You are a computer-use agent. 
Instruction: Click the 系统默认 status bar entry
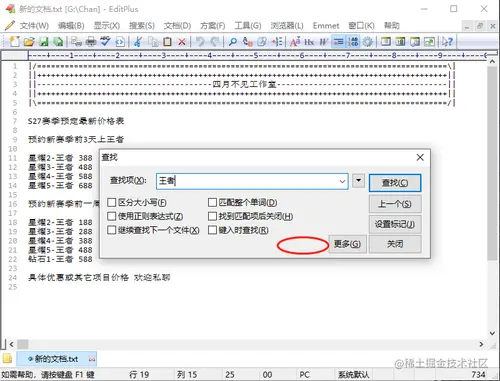point(354,375)
